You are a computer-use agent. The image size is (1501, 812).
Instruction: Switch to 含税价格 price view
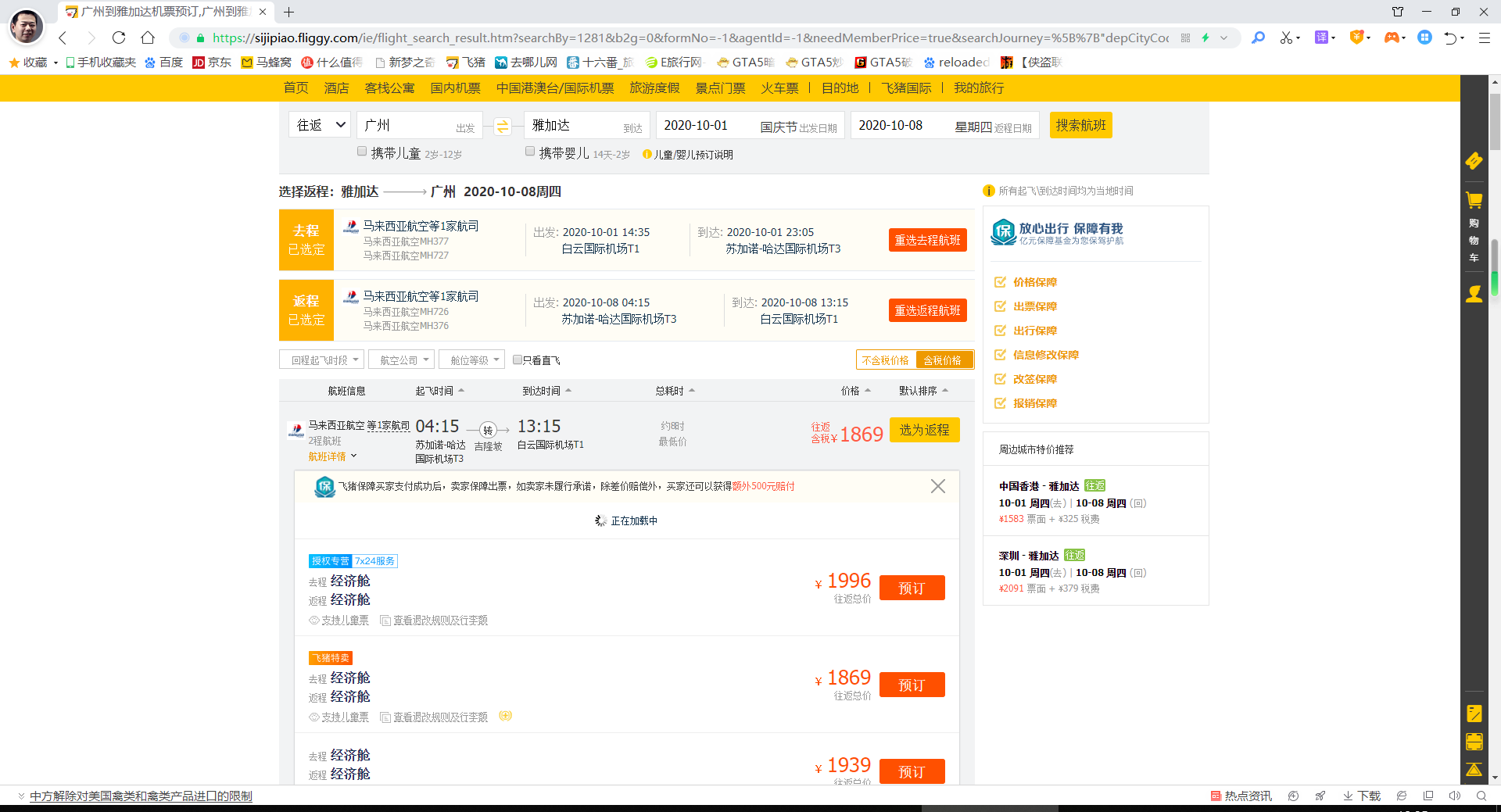click(944, 360)
